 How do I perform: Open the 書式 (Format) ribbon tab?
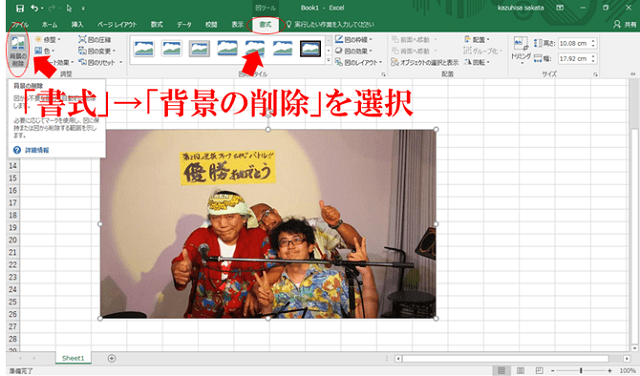[x=265, y=24]
